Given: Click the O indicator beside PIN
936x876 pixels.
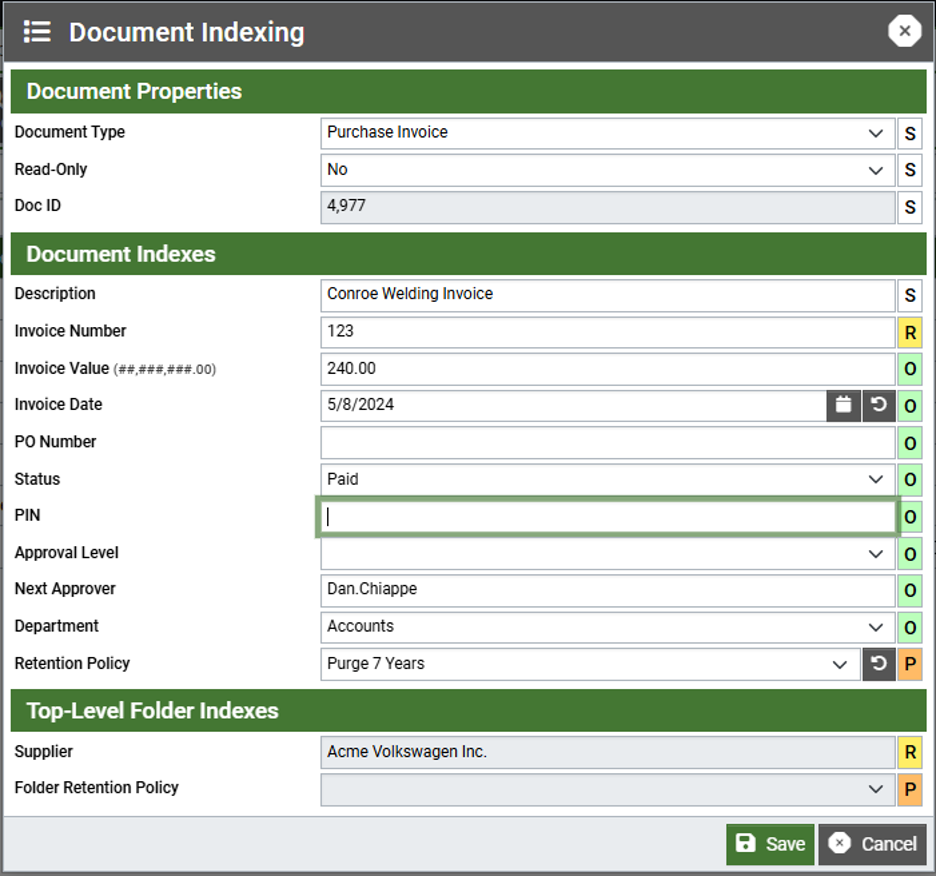Looking at the screenshot, I should (x=910, y=517).
